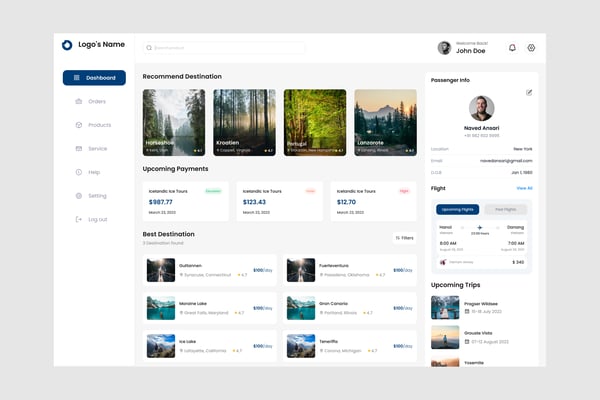This screenshot has height=400, width=600.
Task: Open notifications bell icon
Action: click(512, 48)
